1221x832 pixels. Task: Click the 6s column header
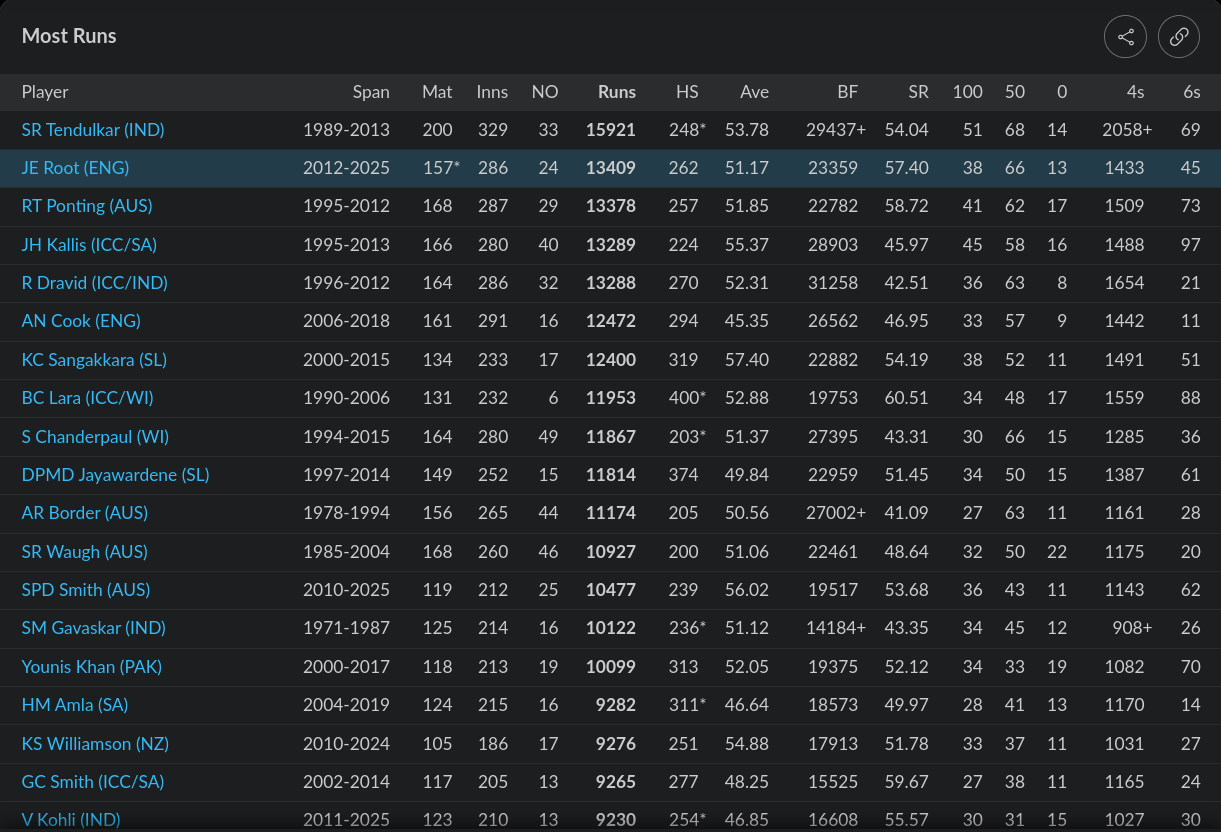(x=1191, y=92)
